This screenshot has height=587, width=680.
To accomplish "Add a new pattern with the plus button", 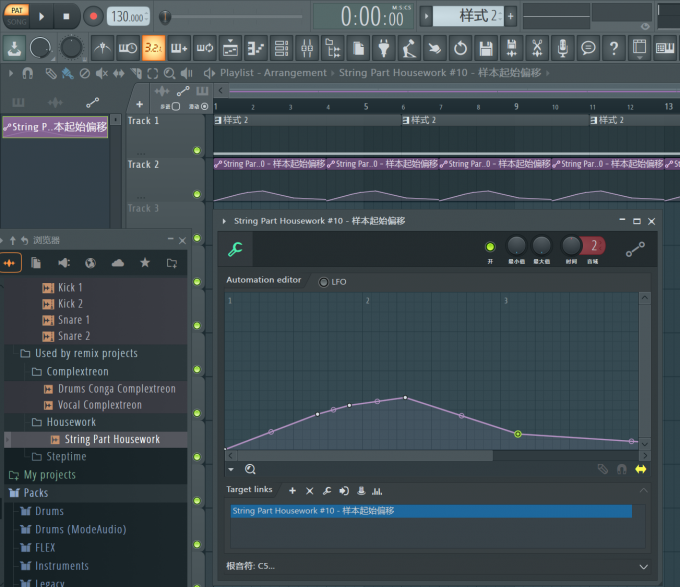I will pos(510,16).
